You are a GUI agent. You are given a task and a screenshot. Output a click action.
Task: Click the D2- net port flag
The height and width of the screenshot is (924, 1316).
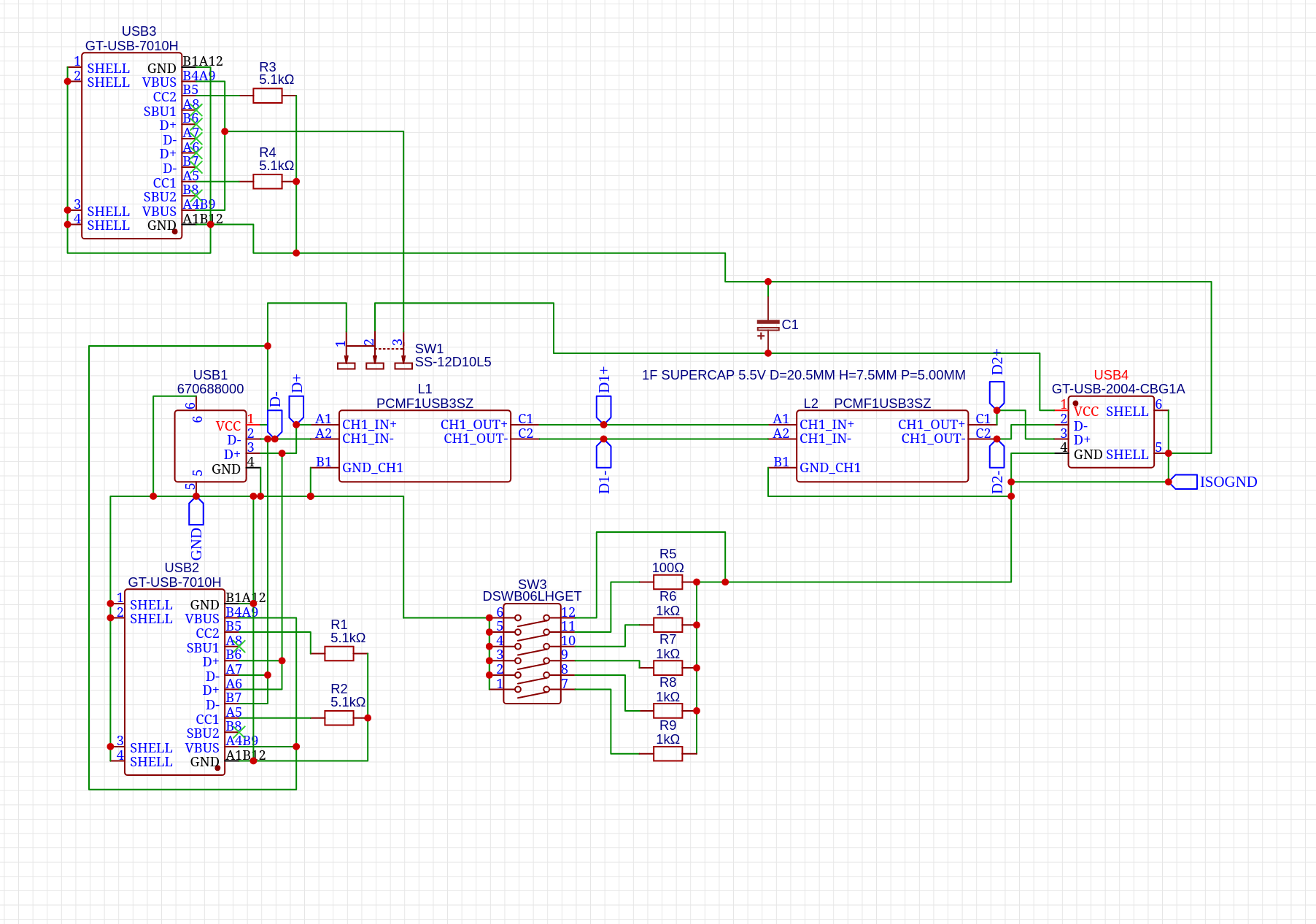pos(997,455)
